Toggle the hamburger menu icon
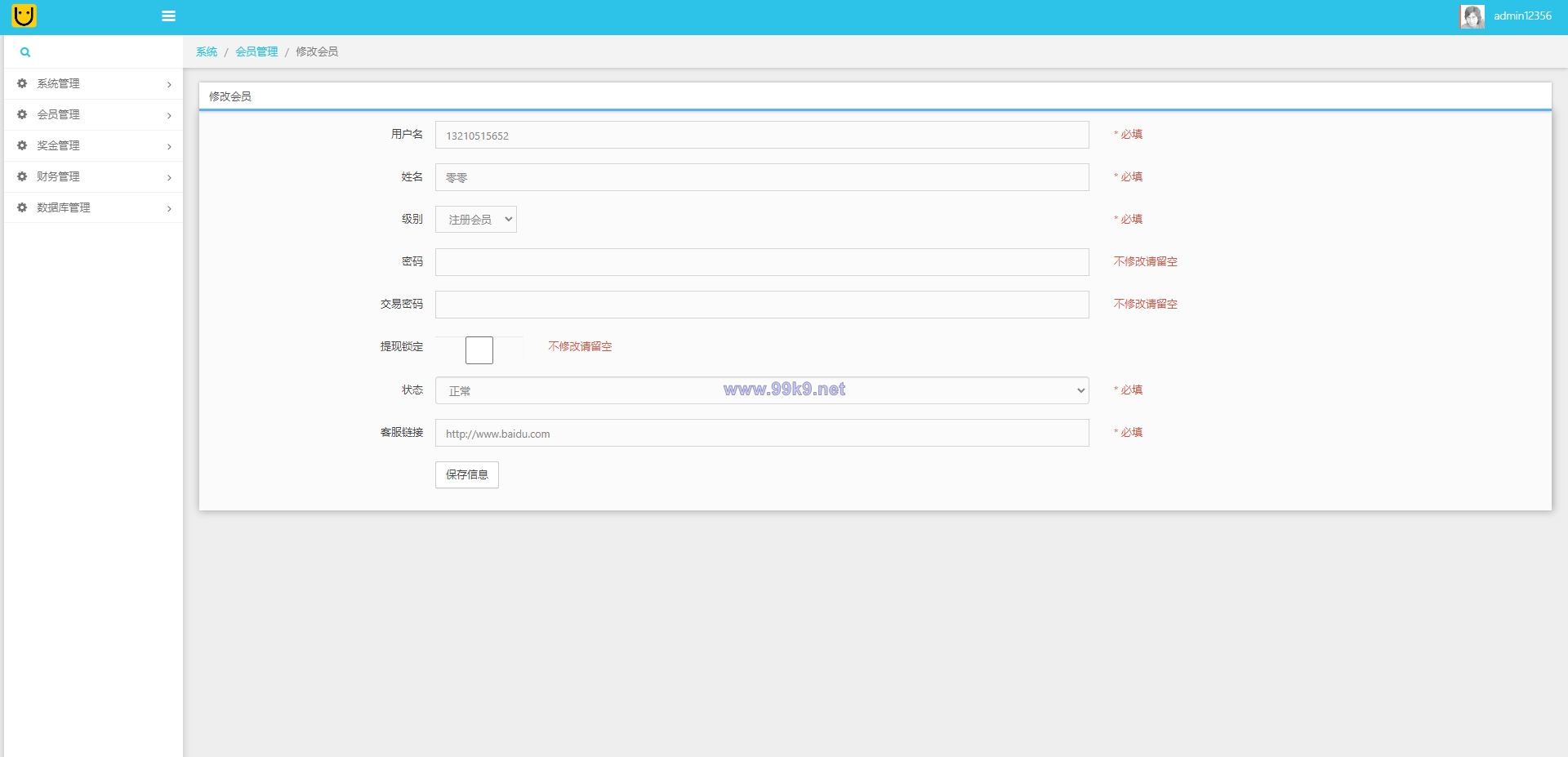1568x757 pixels. click(x=169, y=16)
